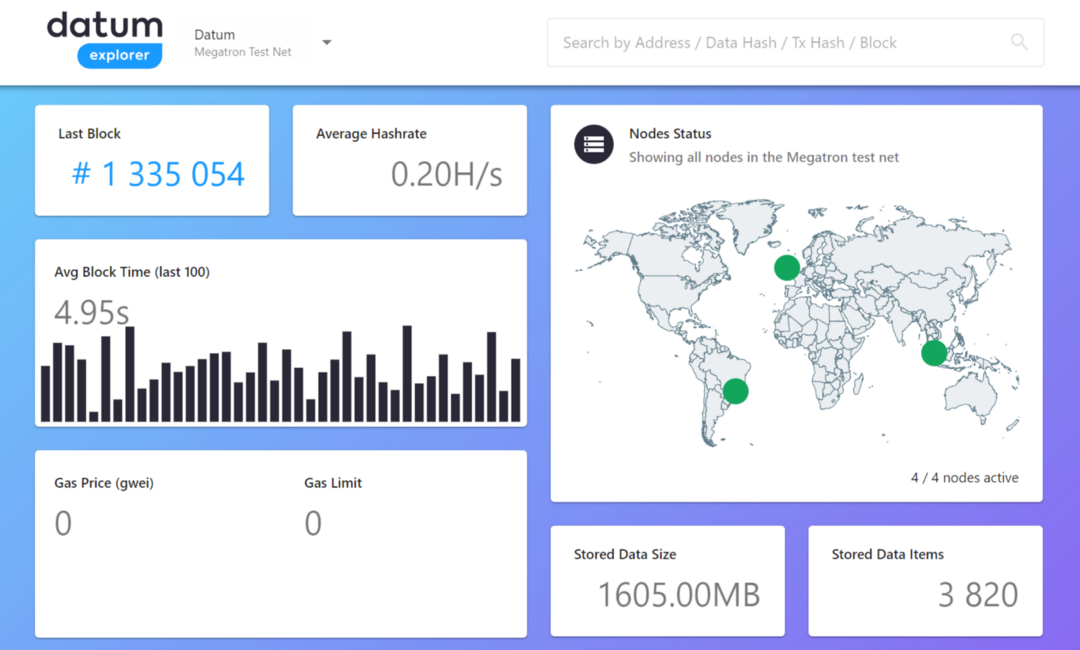Click the blue explorer badge
The width and height of the screenshot is (1080, 650).
120,55
